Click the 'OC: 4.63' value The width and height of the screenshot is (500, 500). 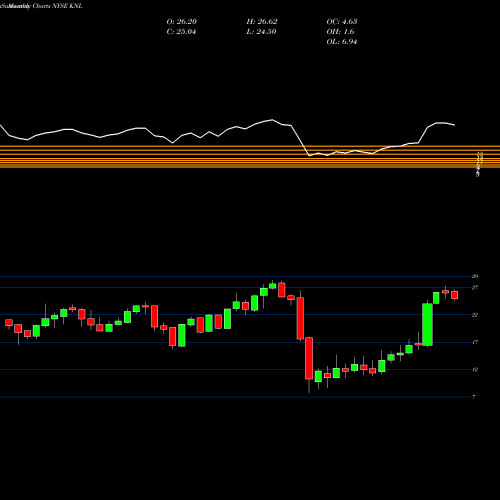[342, 21]
